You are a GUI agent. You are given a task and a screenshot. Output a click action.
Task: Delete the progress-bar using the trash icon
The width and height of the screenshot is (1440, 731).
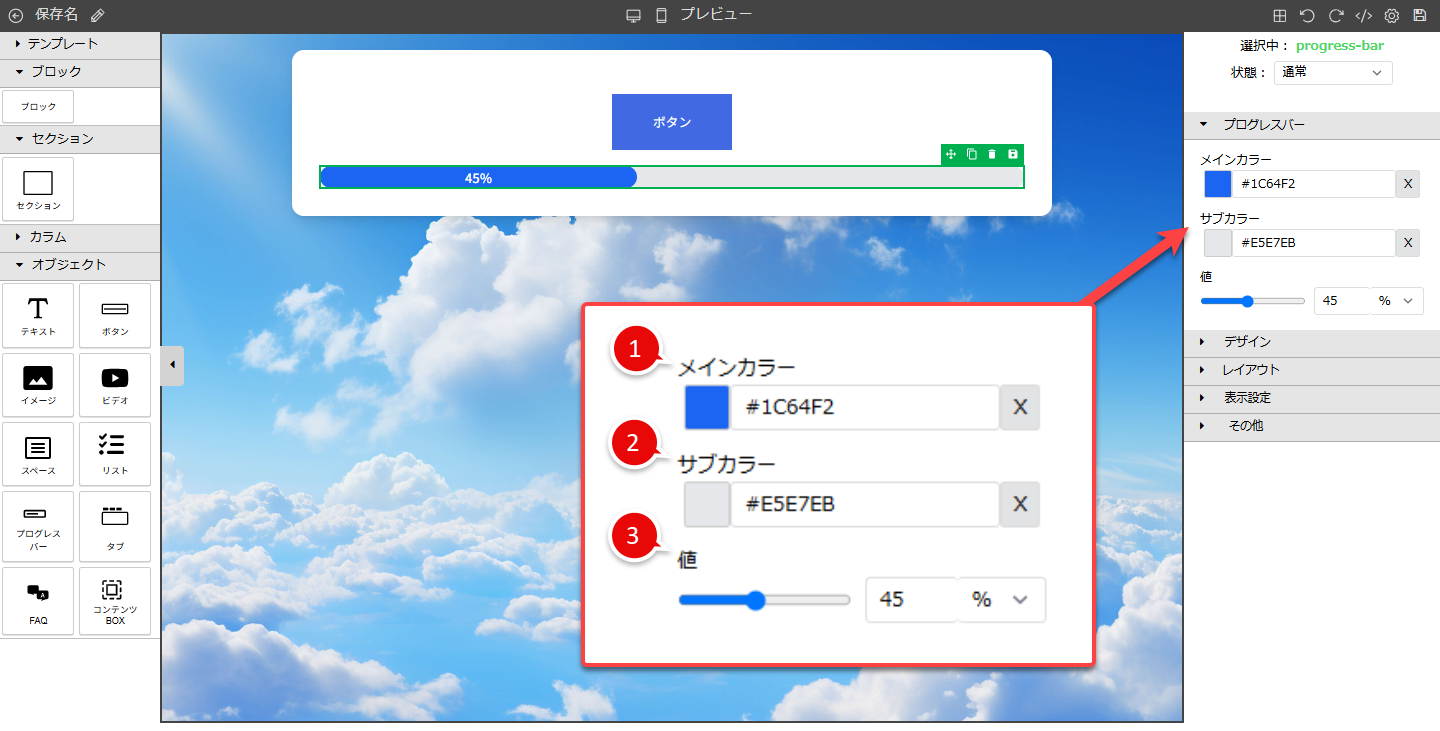point(992,154)
